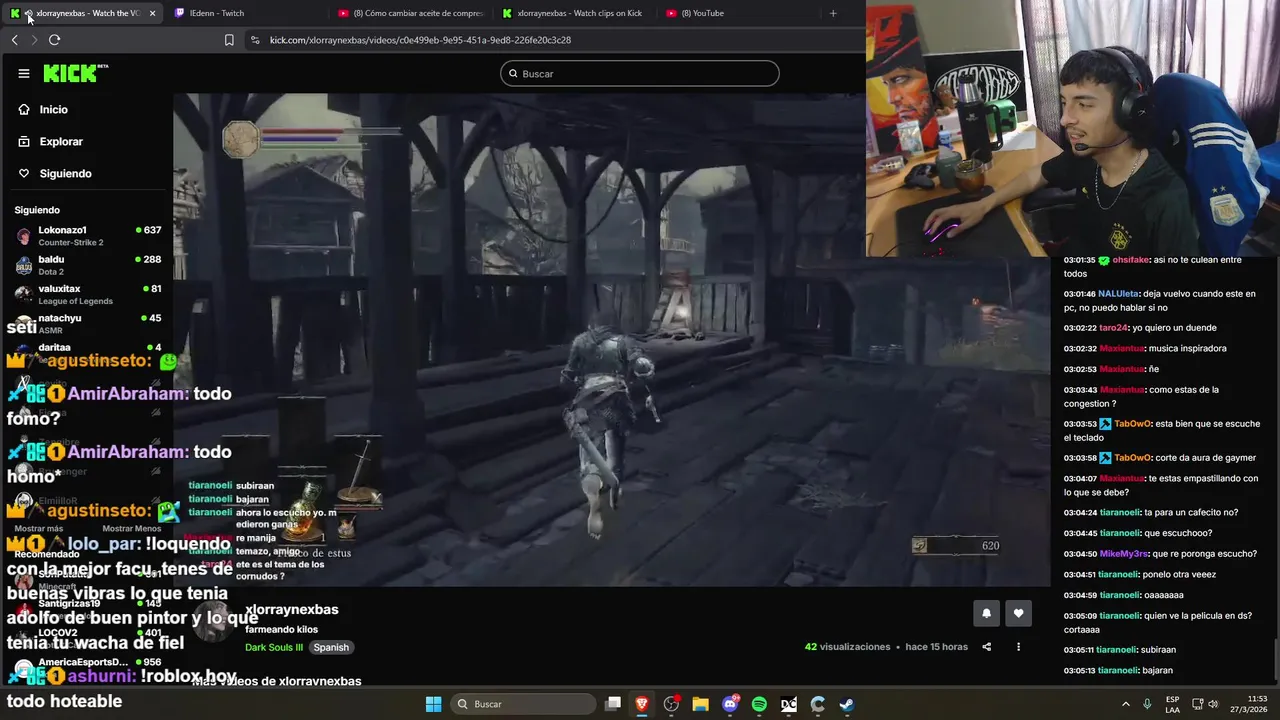
Task: Open Discord from the taskbar
Action: 730,704
